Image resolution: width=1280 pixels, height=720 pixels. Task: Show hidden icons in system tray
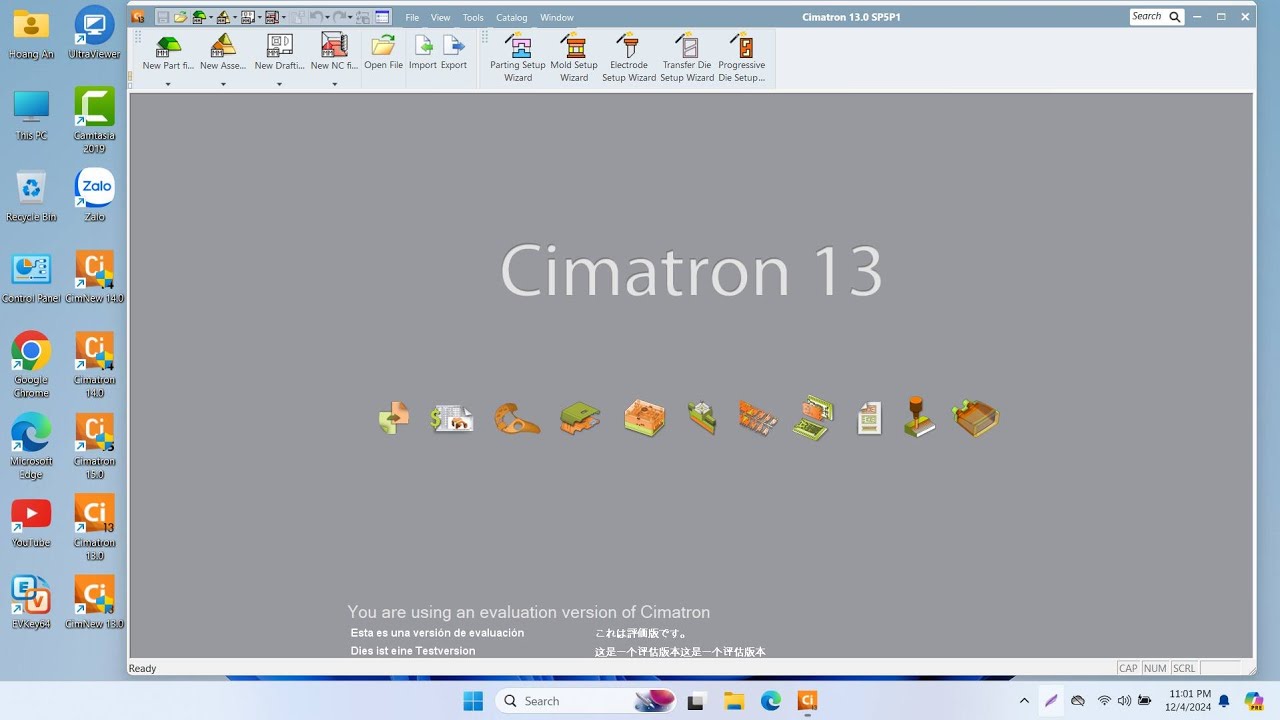[1023, 701]
